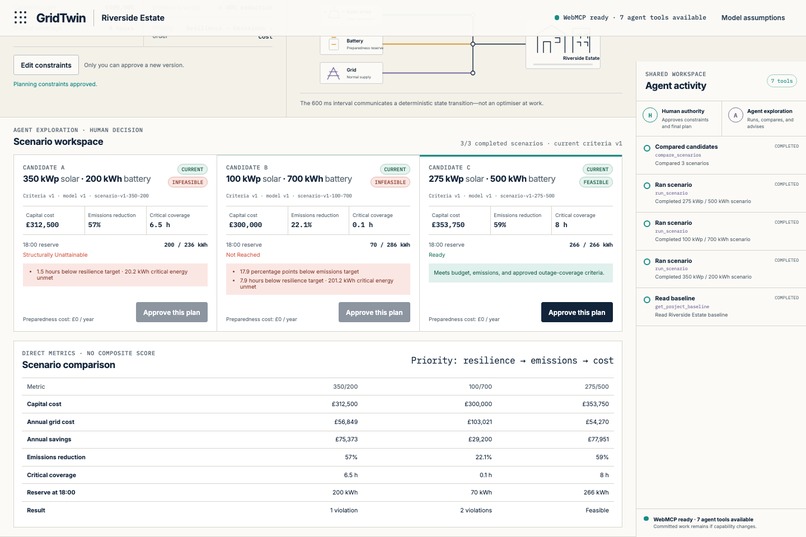Click the Critical coverage row label
The image size is (806, 537).
click(x=51, y=475)
